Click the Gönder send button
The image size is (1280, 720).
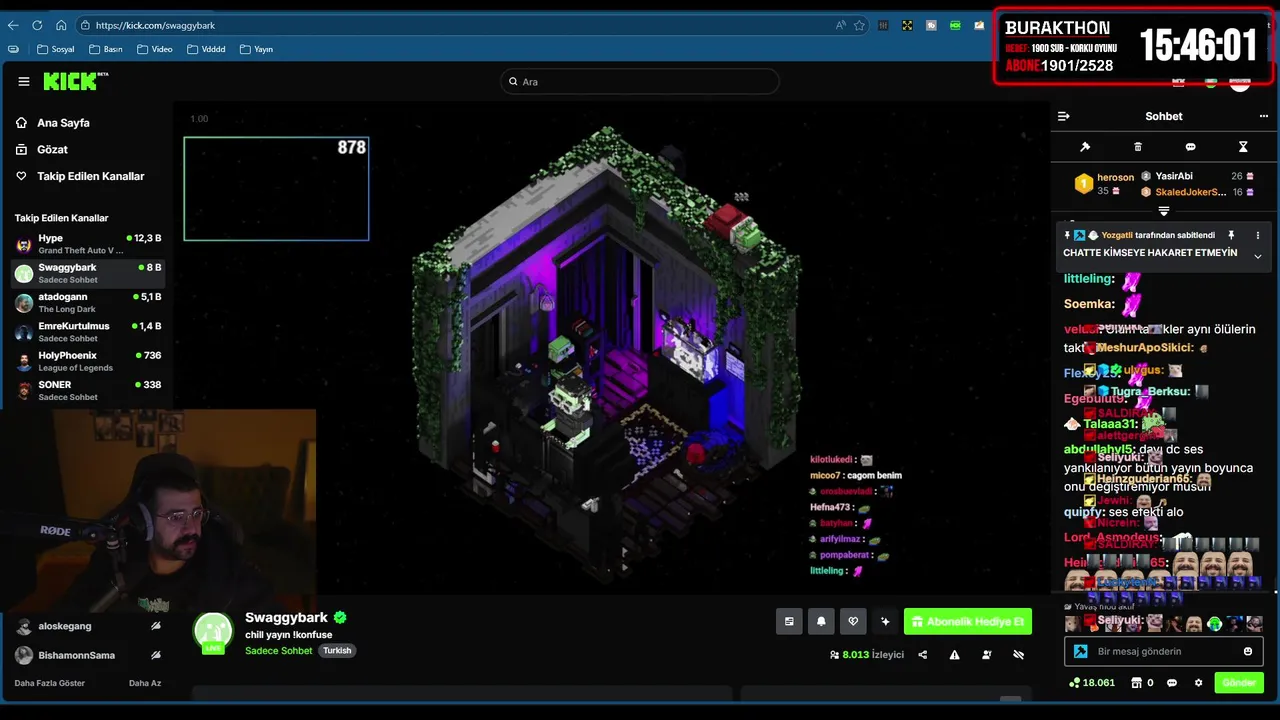1239,683
